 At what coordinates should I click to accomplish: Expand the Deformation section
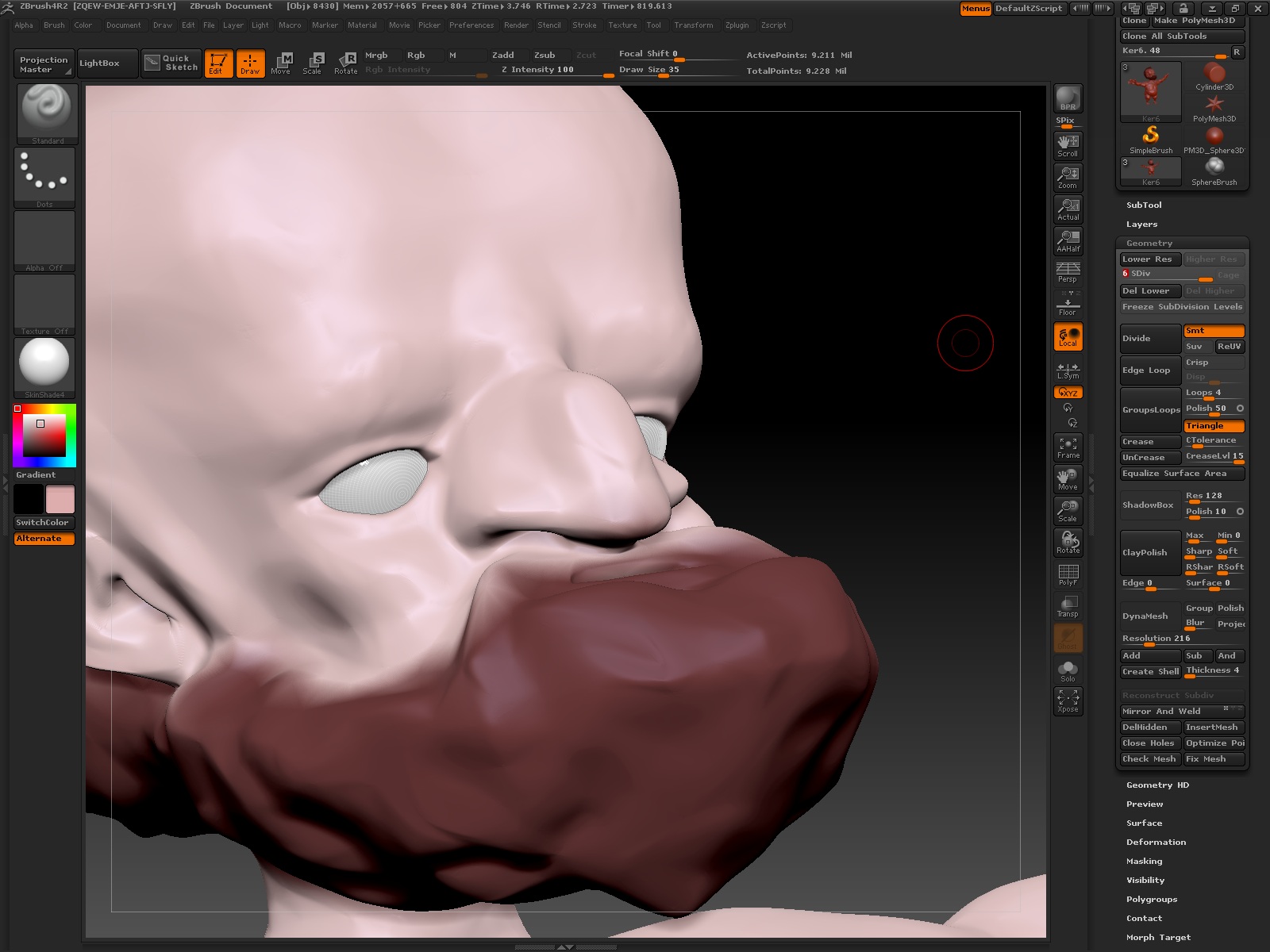point(1156,843)
